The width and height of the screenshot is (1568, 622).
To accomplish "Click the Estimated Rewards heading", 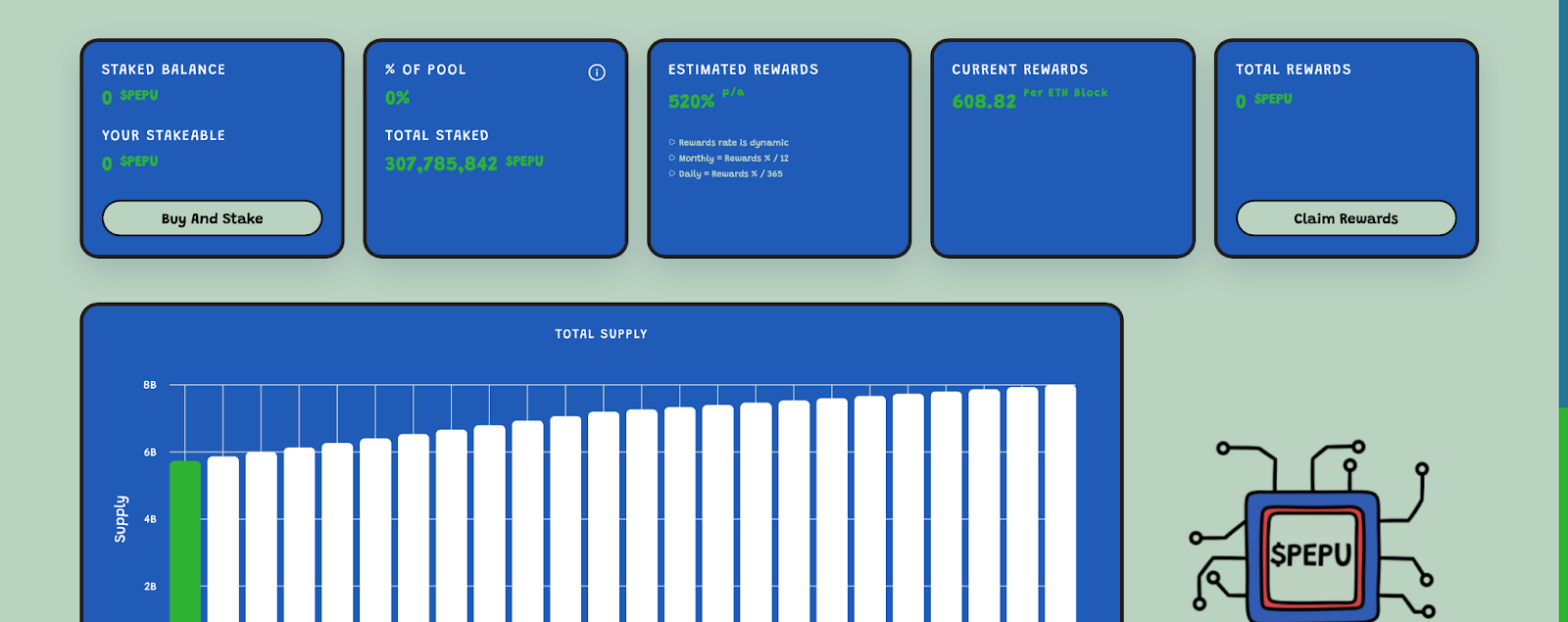I will 743,70.
